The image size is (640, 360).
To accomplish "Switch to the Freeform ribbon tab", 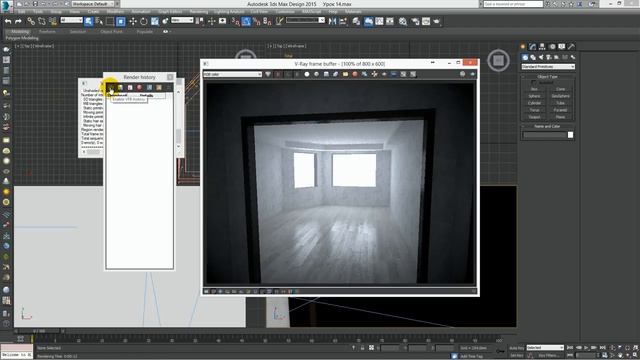I will pos(47,31).
